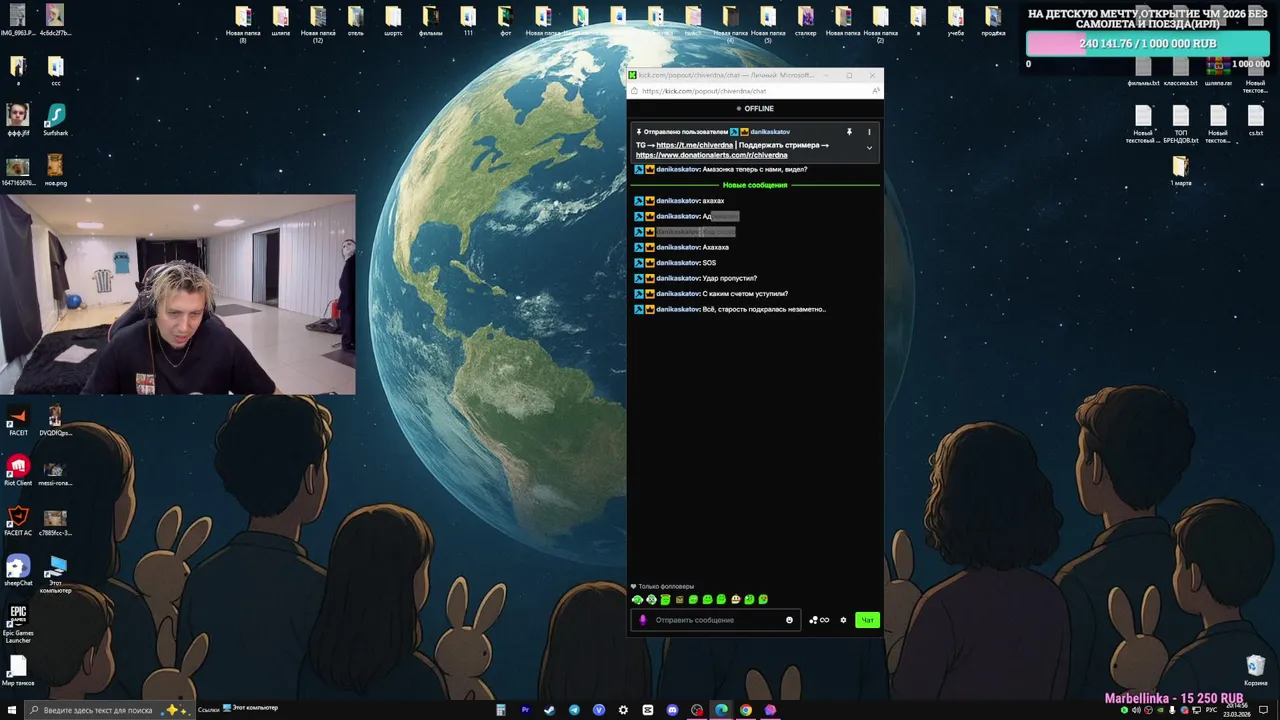Open Steam from the taskbar
The image size is (1280, 720).
click(x=549, y=710)
